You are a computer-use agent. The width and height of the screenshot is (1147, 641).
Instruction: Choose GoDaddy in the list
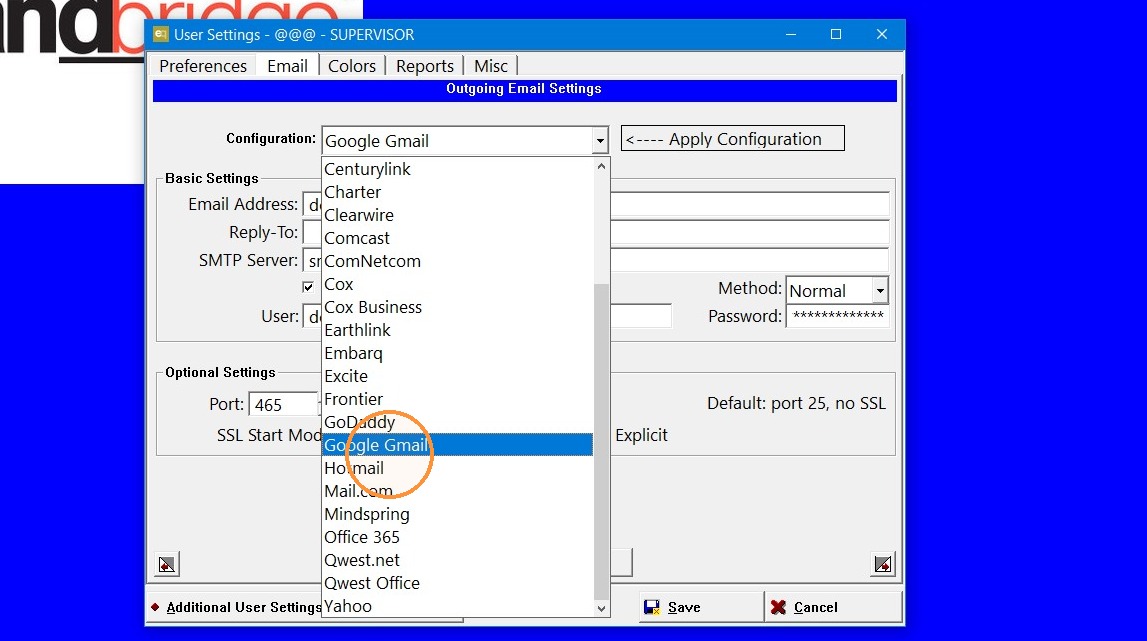point(458,422)
